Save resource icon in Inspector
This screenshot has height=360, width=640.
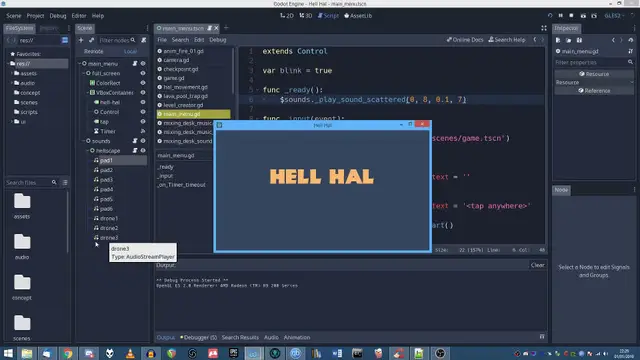click(x=579, y=40)
